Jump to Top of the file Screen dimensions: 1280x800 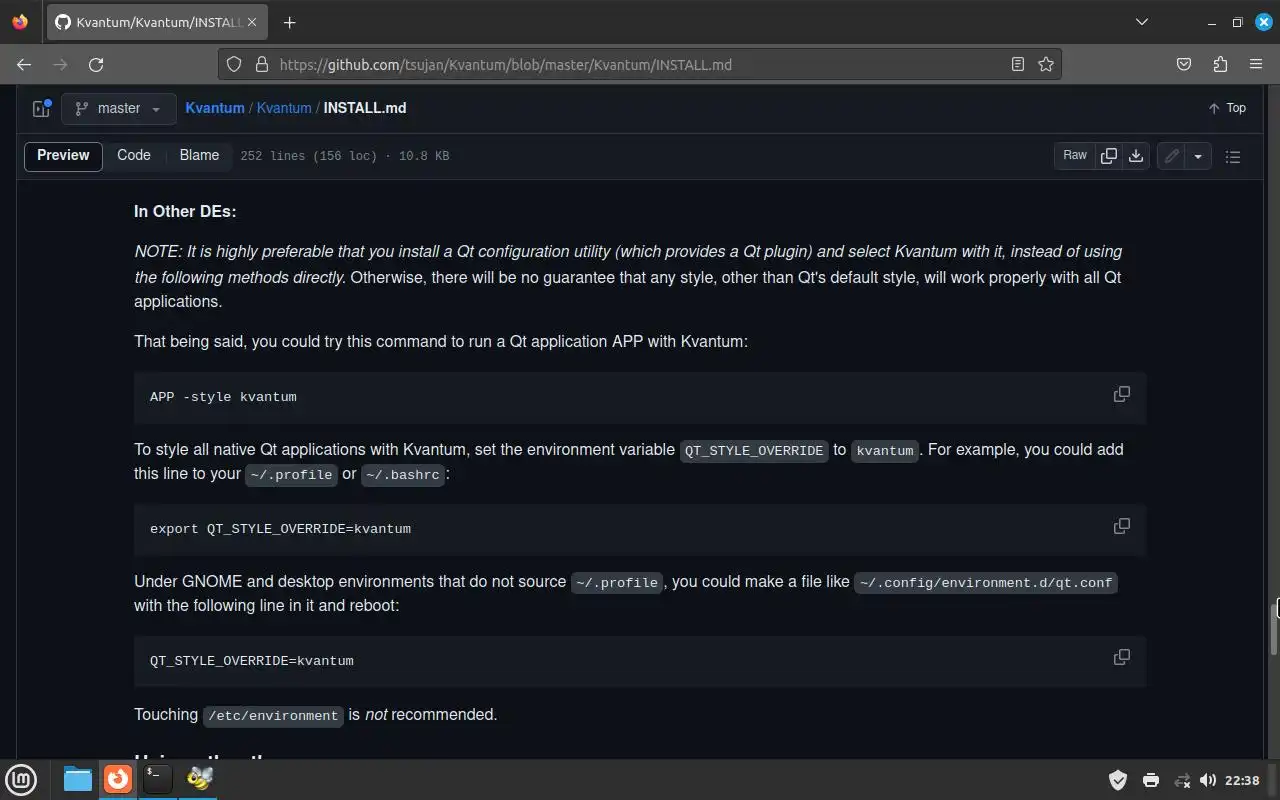coord(1227,108)
